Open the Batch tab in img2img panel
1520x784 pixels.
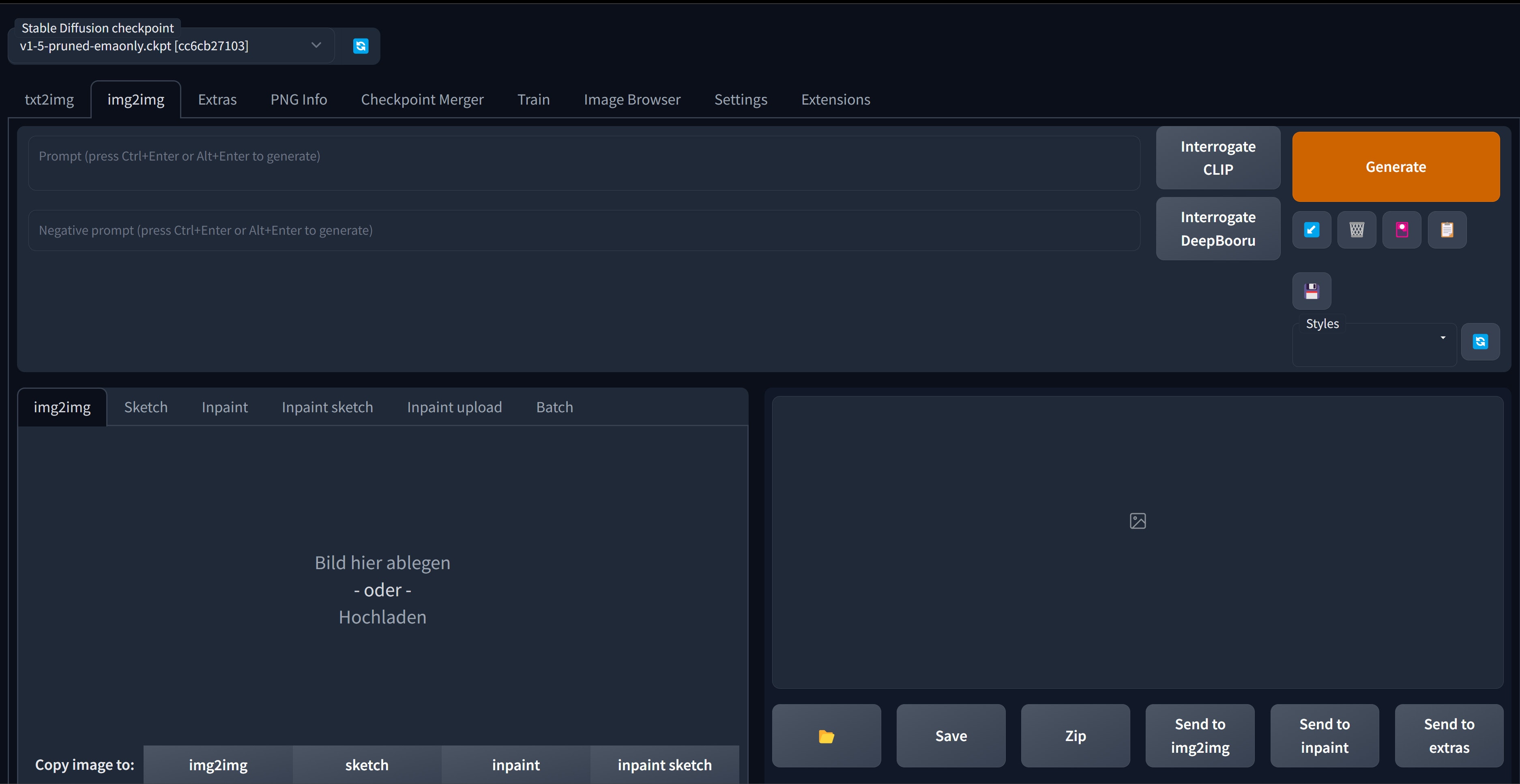click(x=554, y=407)
